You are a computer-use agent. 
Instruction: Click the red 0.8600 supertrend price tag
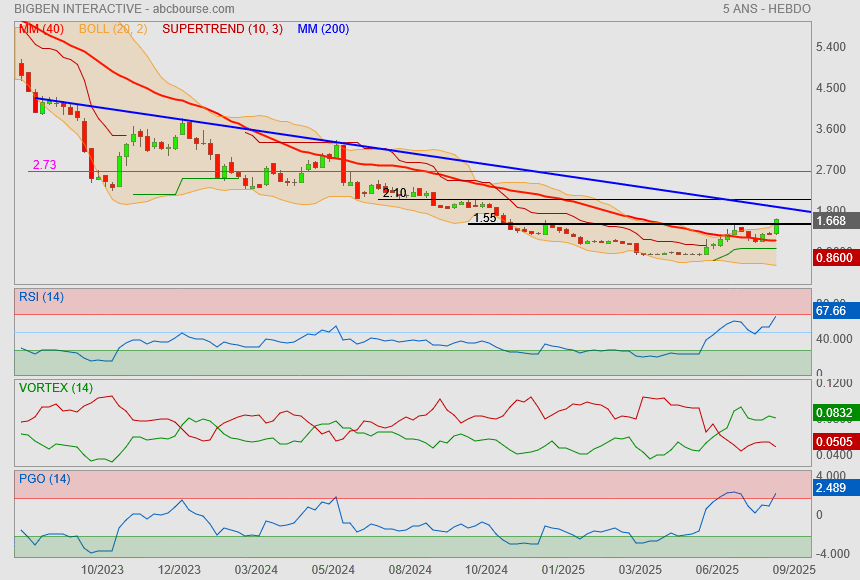[835, 257]
